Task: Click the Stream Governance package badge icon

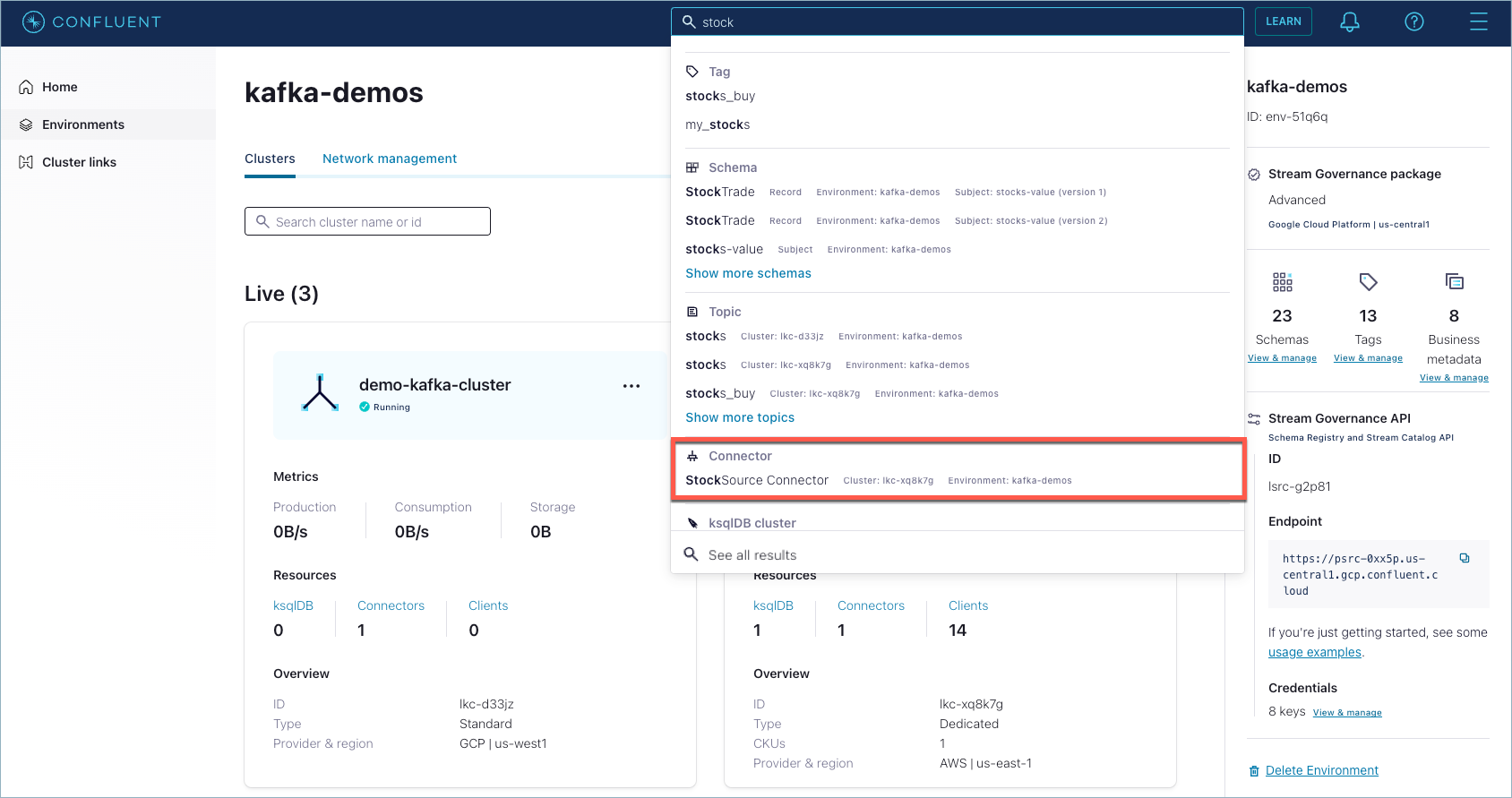Action: tap(1254, 175)
